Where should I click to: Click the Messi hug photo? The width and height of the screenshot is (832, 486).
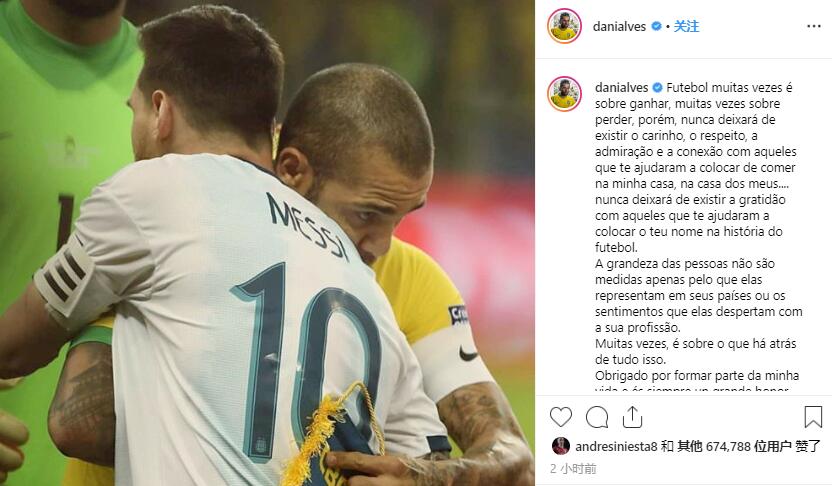267,243
